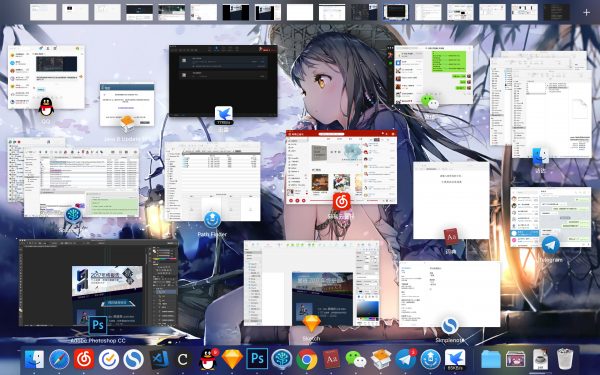Open the blue folder stack in Dock

coord(491,360)
